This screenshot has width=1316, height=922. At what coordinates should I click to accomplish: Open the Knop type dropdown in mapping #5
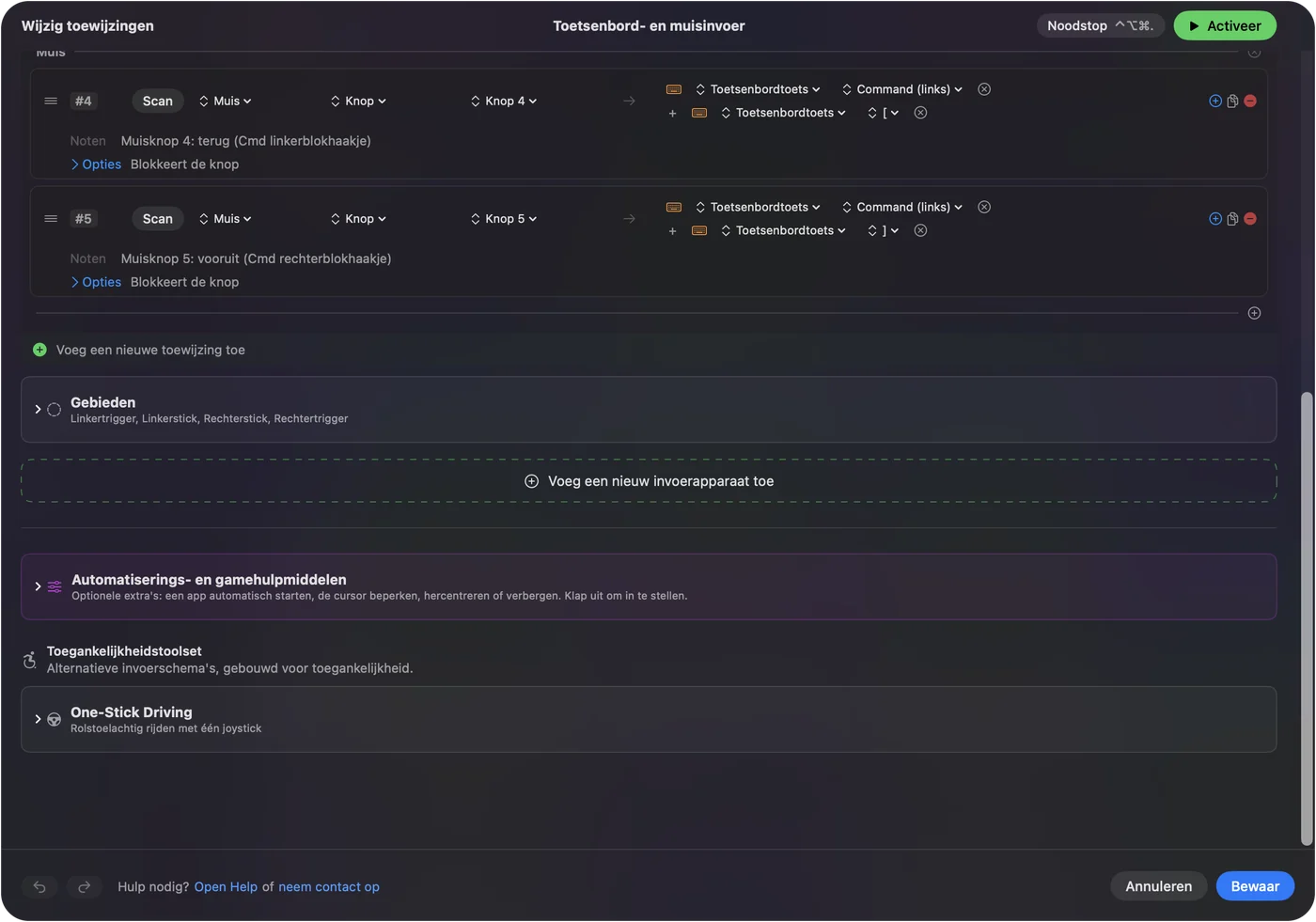click(x=359, y=218)
